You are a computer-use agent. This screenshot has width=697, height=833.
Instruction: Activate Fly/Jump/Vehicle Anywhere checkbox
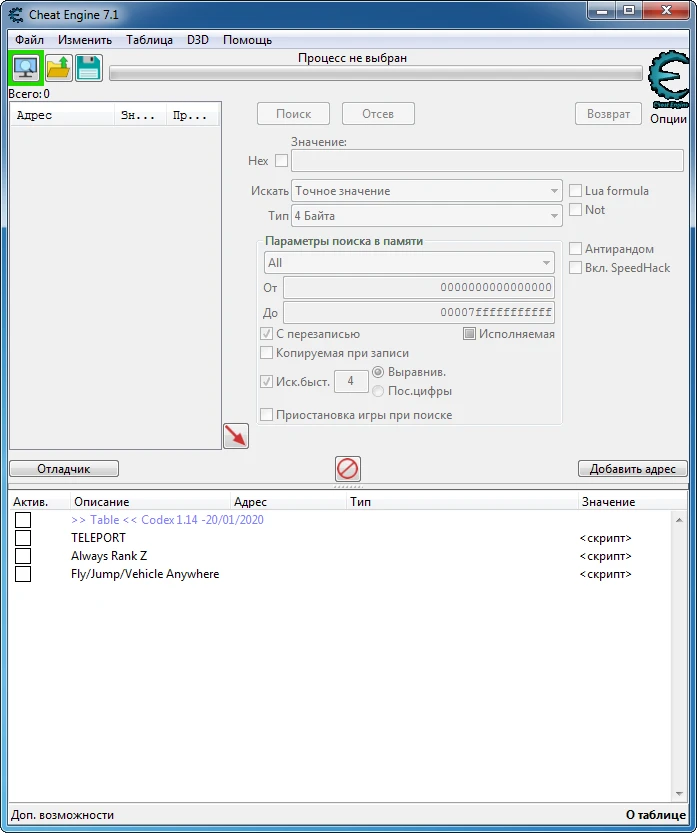coord(23,574)
